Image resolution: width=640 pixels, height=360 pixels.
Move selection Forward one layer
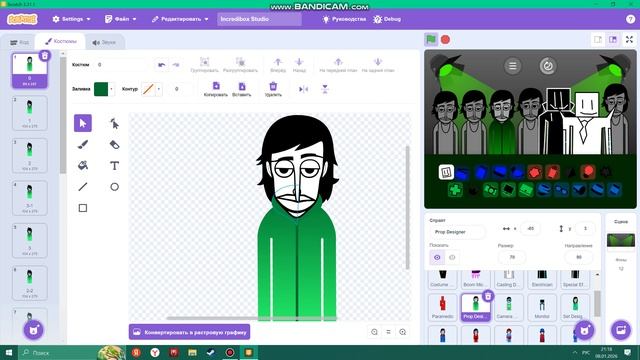click(x=278, y=62)
